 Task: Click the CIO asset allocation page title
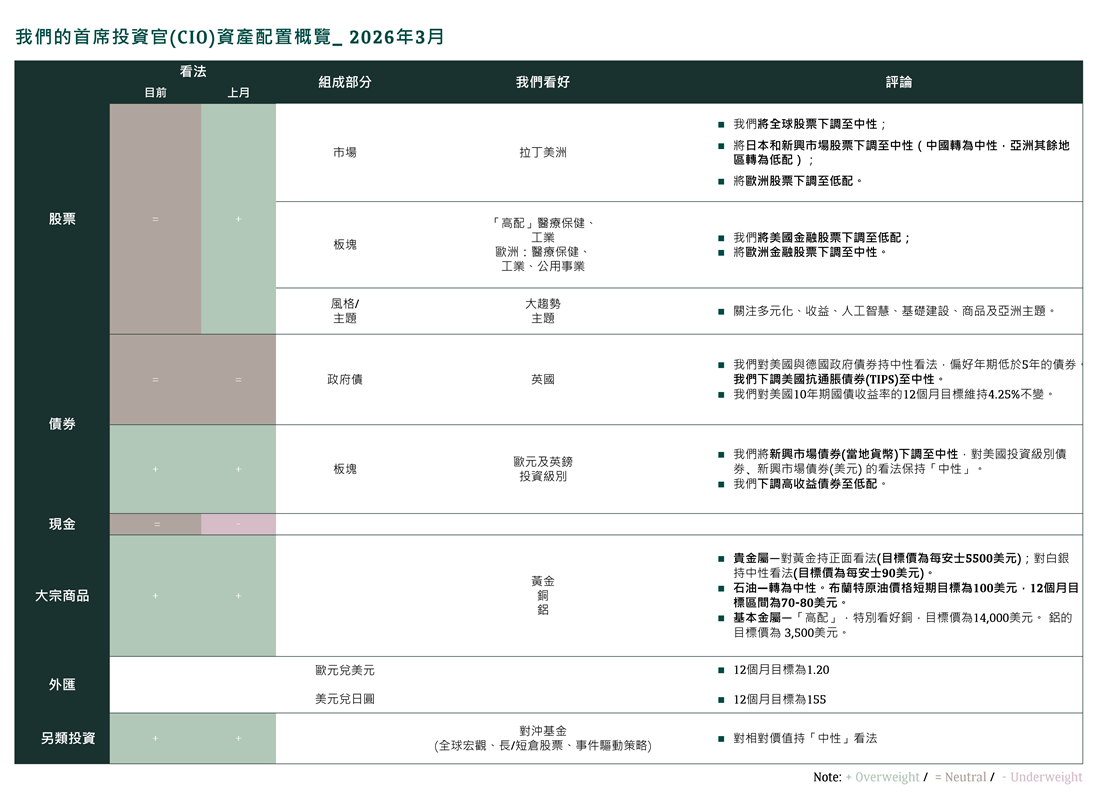(230, 37)
